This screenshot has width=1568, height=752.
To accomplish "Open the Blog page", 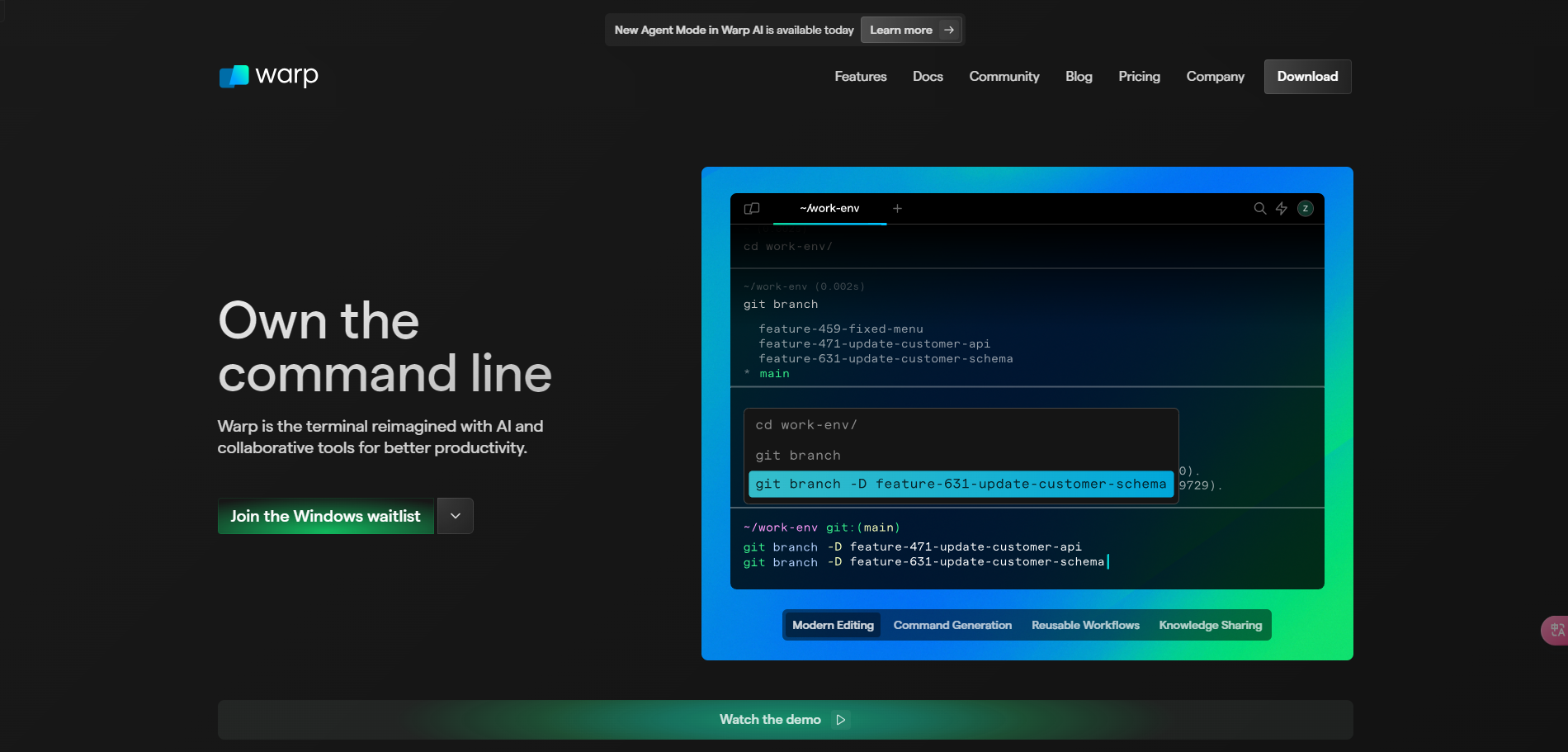I will pyautogui.click(x=1079, y=77).
